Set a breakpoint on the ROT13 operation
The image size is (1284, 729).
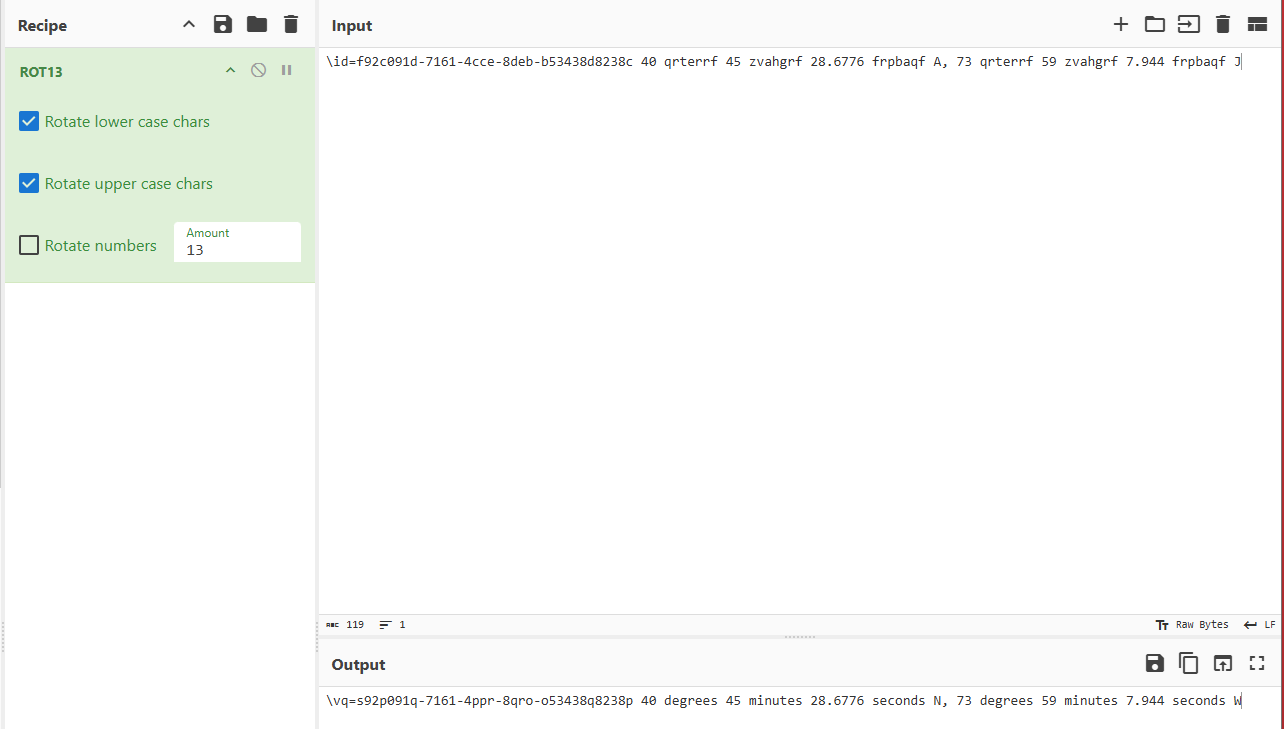pyautogui.click(x=287, y=69)
